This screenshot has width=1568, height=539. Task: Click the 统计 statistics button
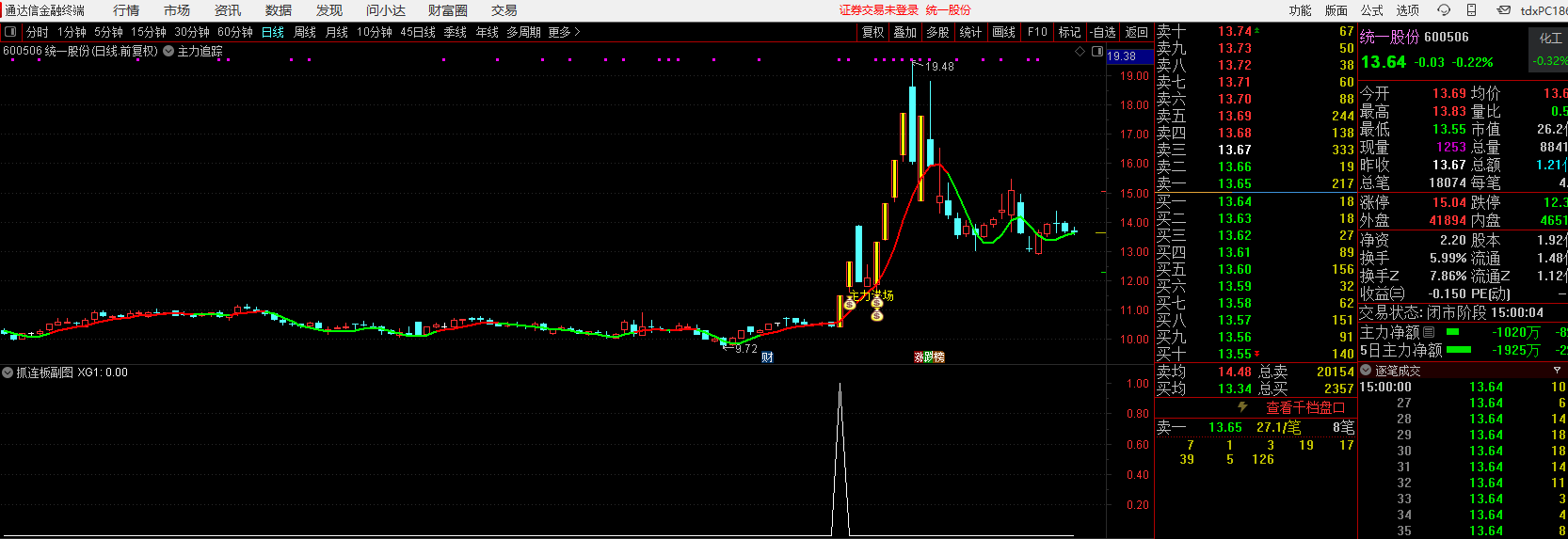(x=970, y=32)
